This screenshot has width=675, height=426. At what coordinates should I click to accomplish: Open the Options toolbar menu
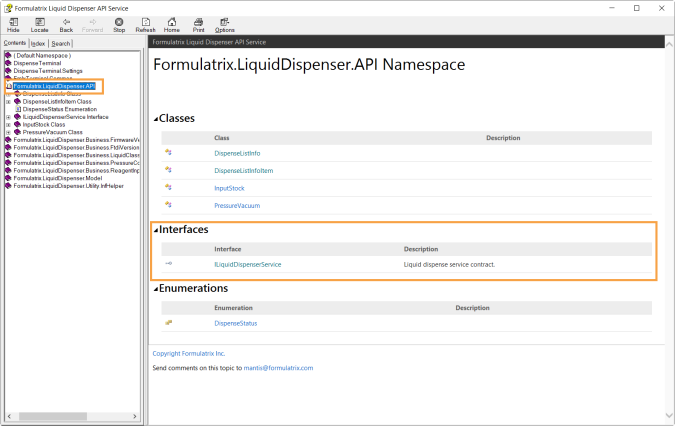coord(225,24)
